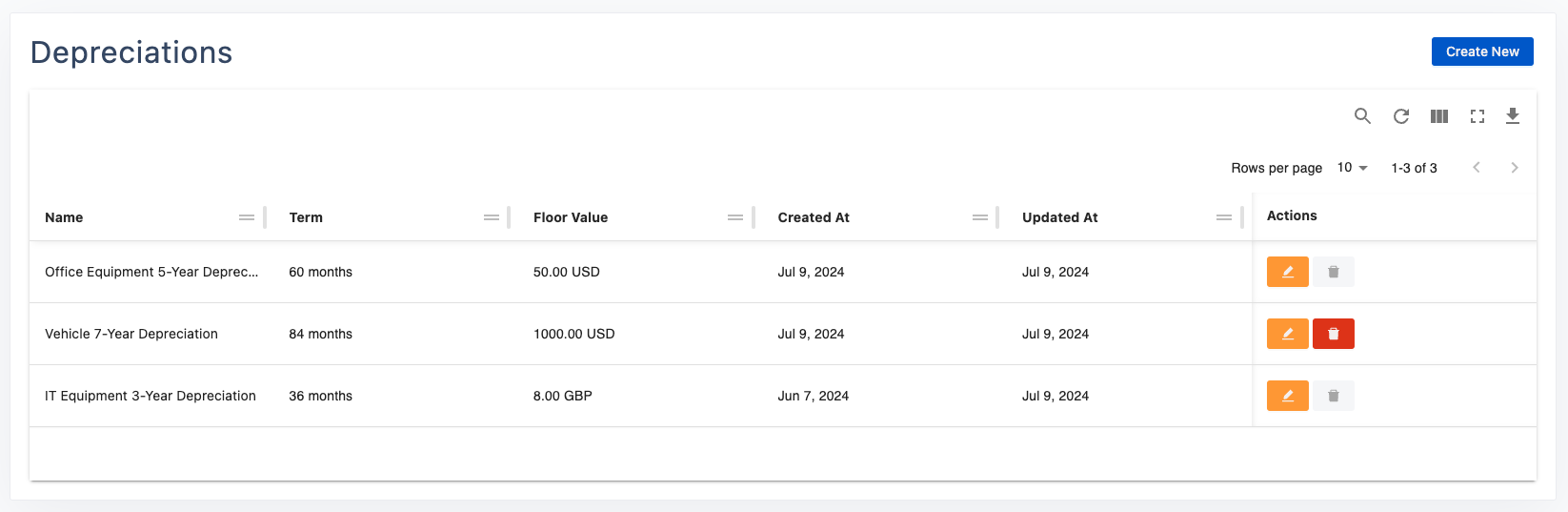
Task: Click greyed delete icon for Office Equipment
Action: [x=1334, y=272]
